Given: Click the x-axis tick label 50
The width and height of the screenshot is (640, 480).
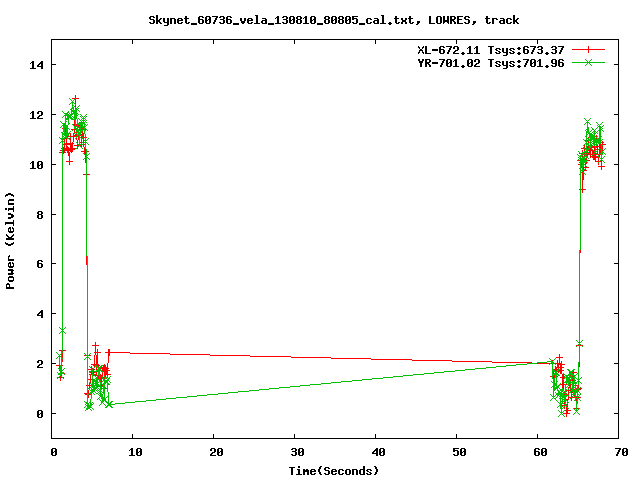Looking at the screenshot, I should click(x=459, y=452).
